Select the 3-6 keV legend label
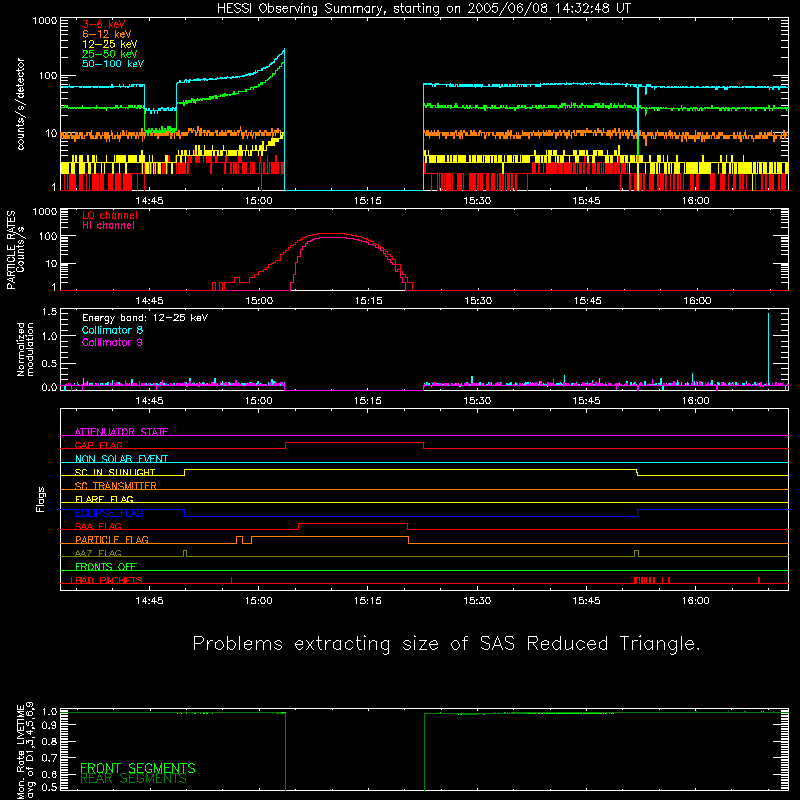 [103, 24]
